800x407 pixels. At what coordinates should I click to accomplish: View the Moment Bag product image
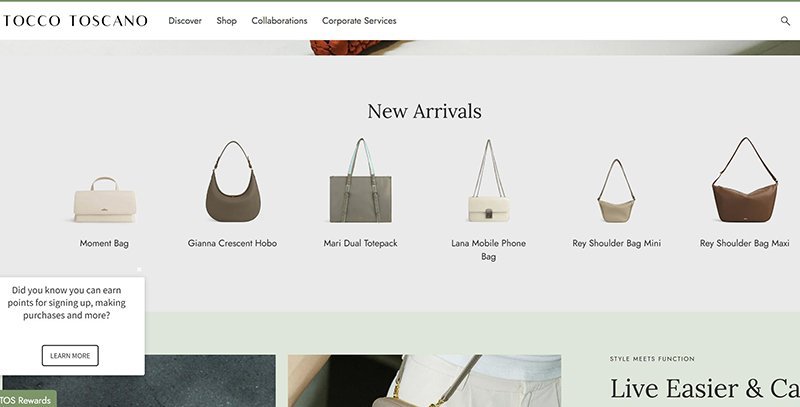tap(105, 199)
